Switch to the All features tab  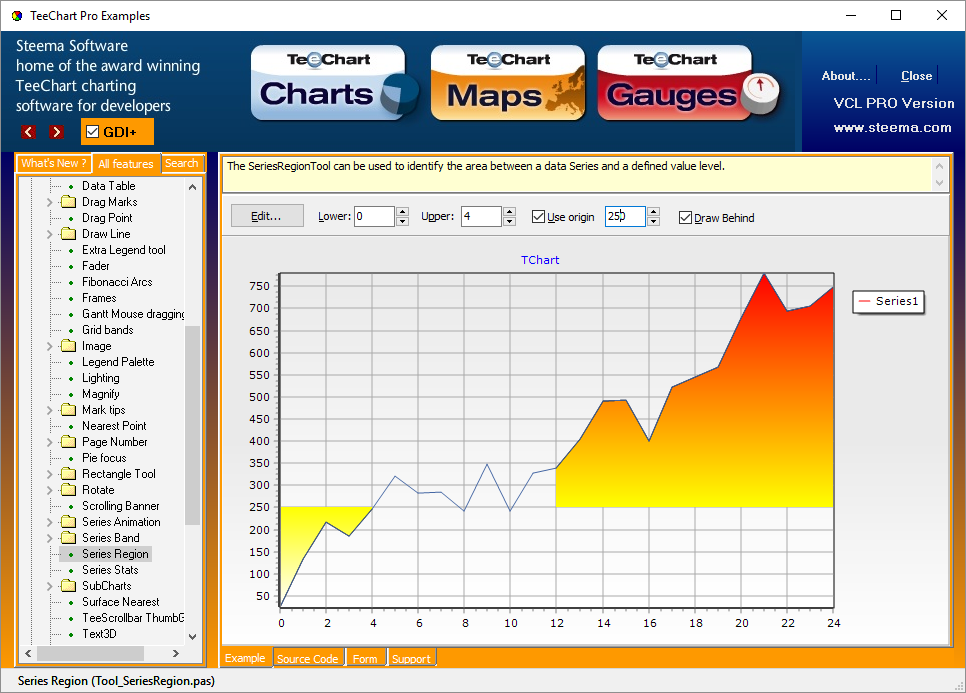click(x=126, y=163)
